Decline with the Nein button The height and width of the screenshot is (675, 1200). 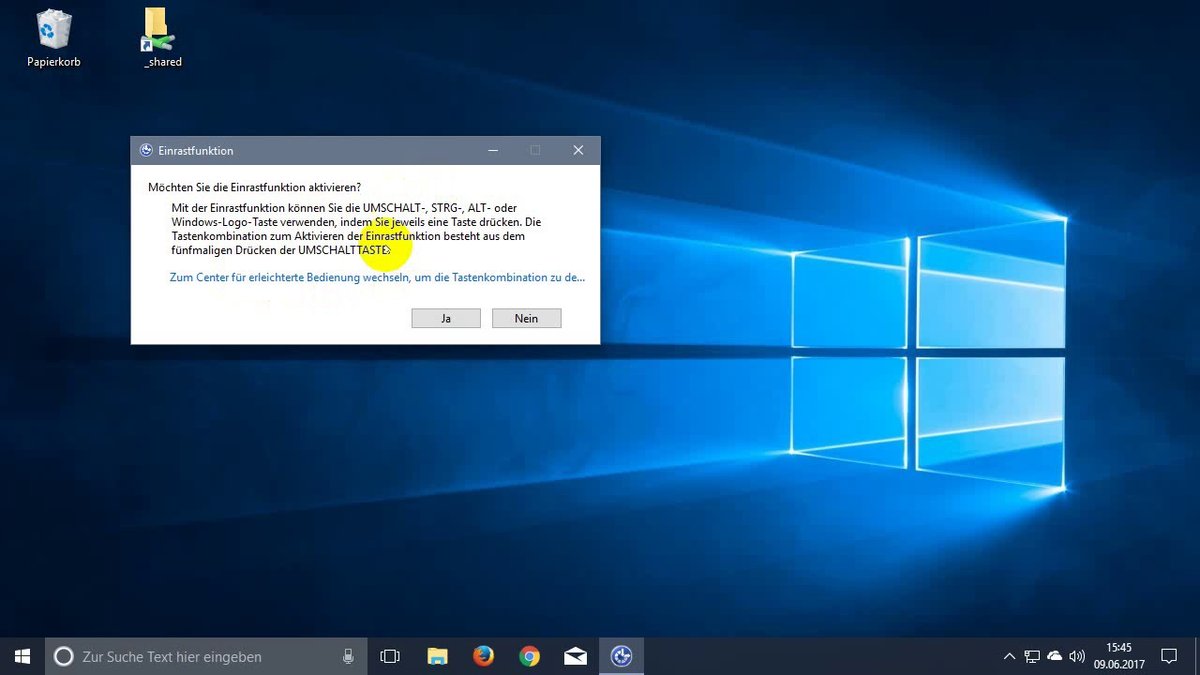pyautogui.click(x=526, y=317)
